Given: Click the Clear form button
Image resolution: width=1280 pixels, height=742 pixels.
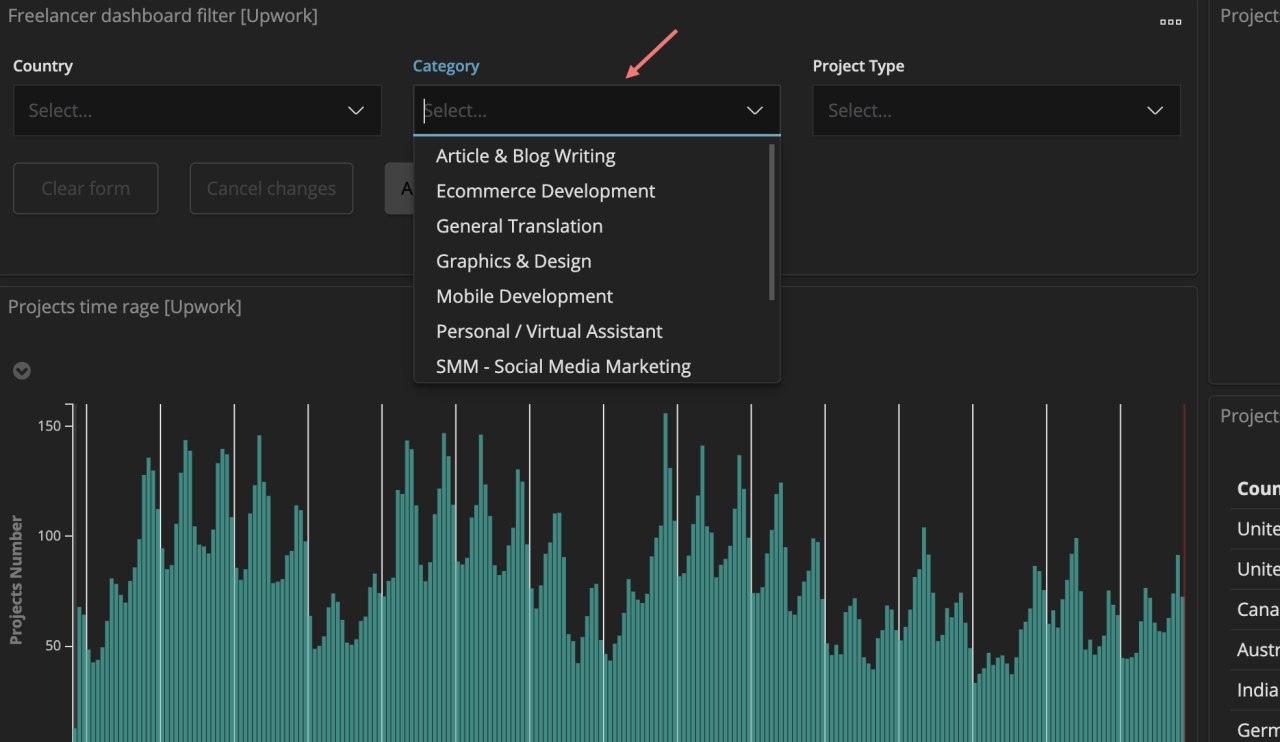Looking at the screenshot, I should 86,188.
